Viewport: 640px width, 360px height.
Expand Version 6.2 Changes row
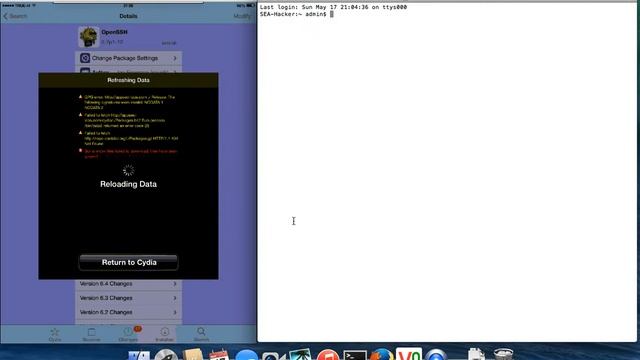click(129, 312)
